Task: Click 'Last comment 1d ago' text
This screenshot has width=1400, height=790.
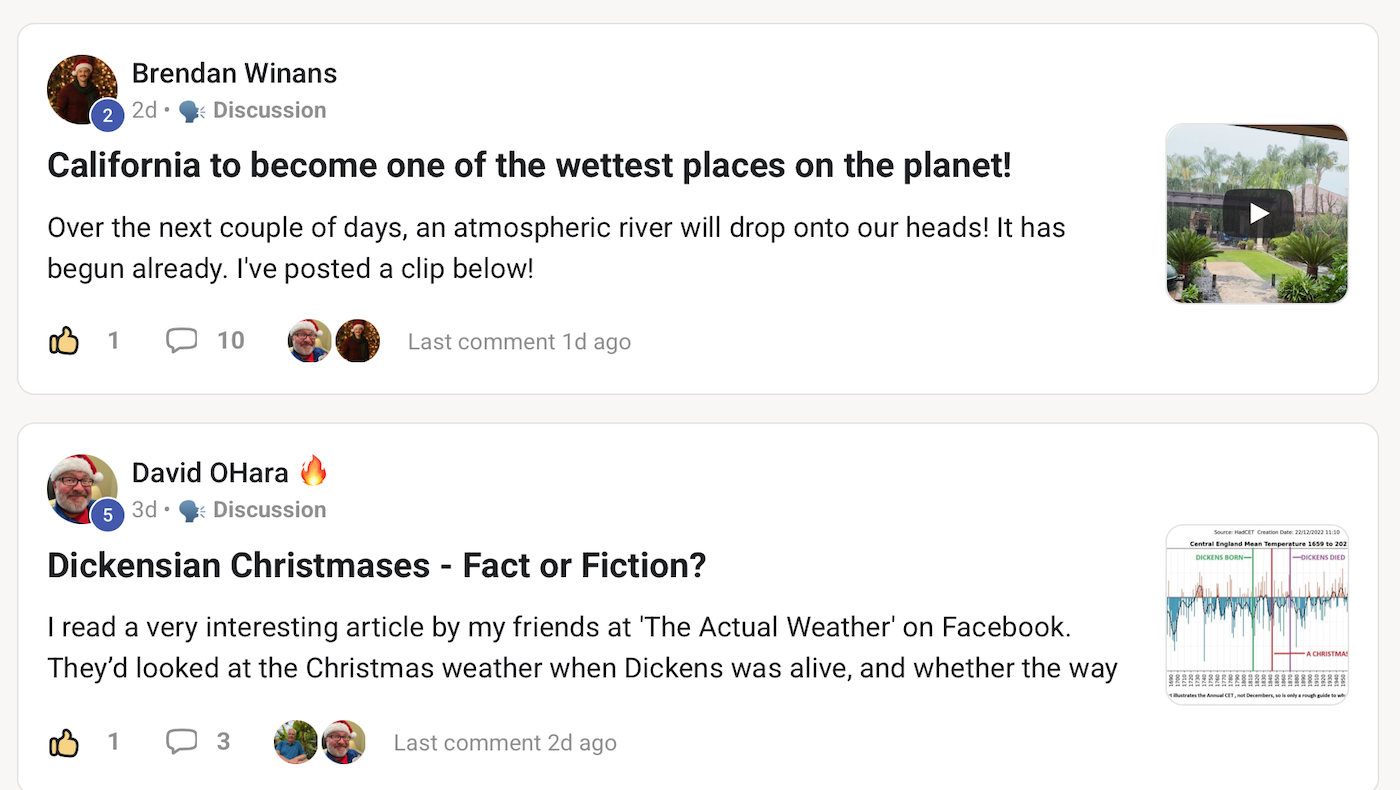Action: (519, 342)
